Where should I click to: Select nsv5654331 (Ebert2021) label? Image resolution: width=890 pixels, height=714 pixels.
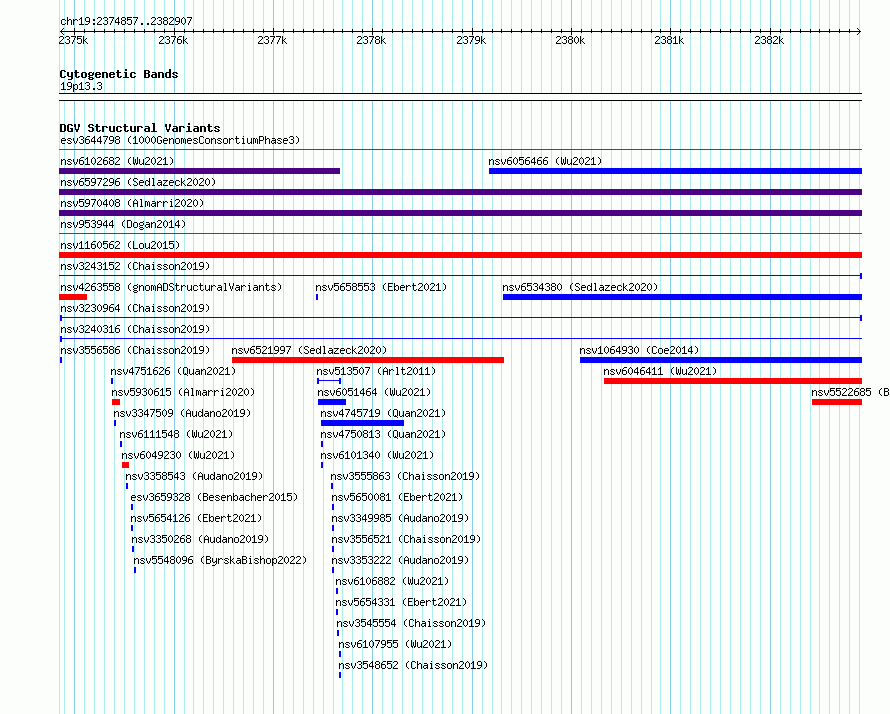pos(401,602)
